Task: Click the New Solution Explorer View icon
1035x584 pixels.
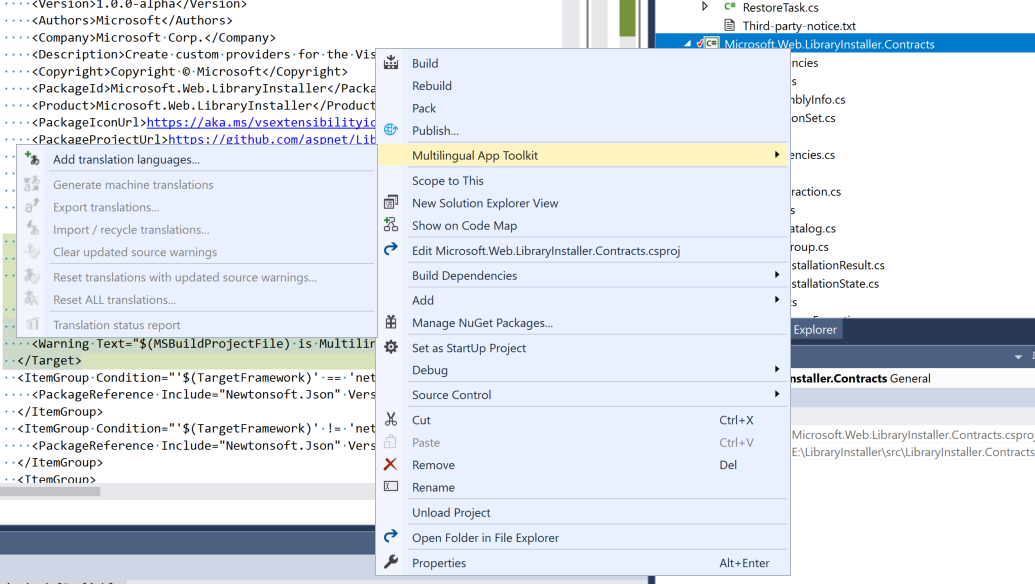Action: [x=391, y=203]
